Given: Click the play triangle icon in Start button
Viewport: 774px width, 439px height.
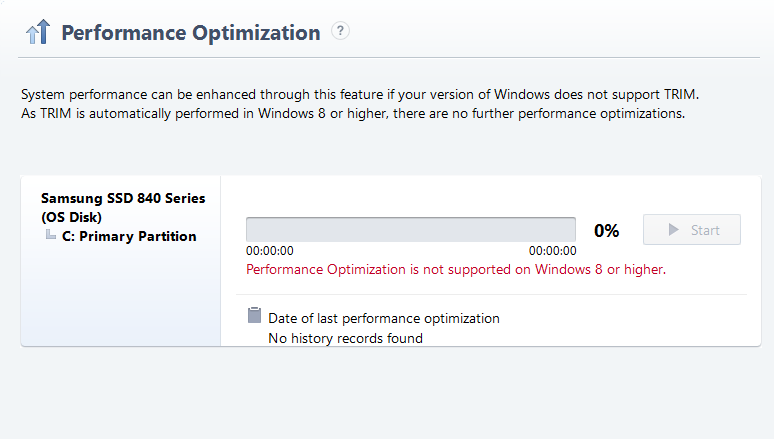Looking at the screenshot, I should pyautogui.click(x=673, y=230).
